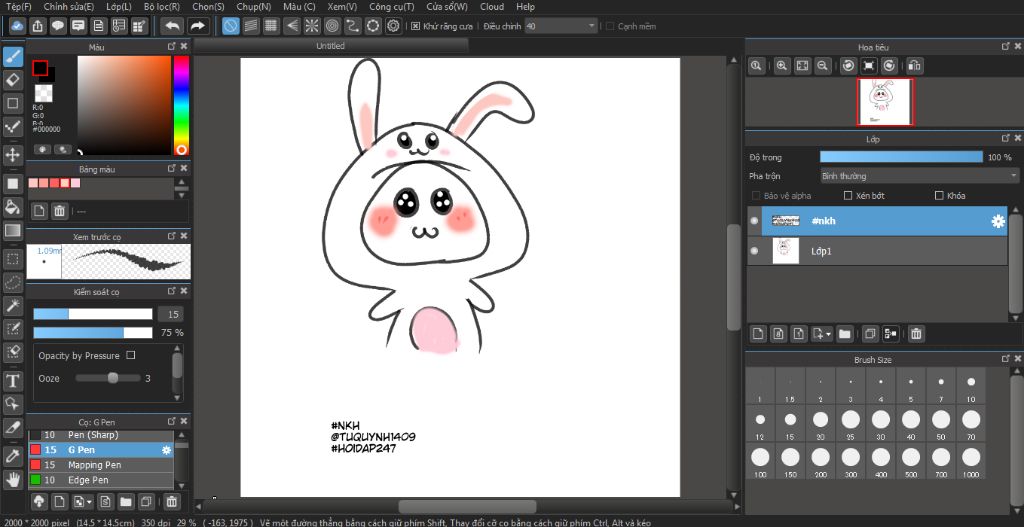Image resolution: width=1024 pixels, height=527 pixels.
Task: Select the Magic Wand tool
Action: click(x=12, y=305)
